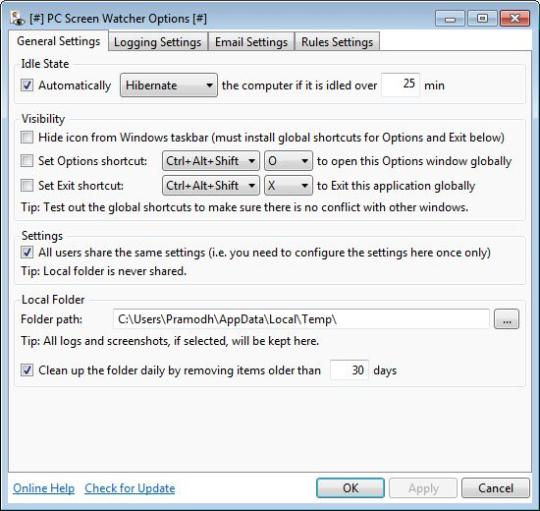The image size is (540, 511).
Task: Switch to the Email Settings tab
Action: pyautogui.click(x=251, y=42)
